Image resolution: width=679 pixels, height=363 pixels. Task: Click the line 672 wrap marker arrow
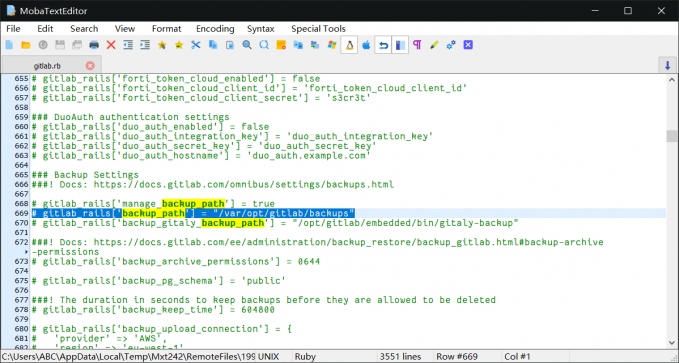[x=26, y=252]
